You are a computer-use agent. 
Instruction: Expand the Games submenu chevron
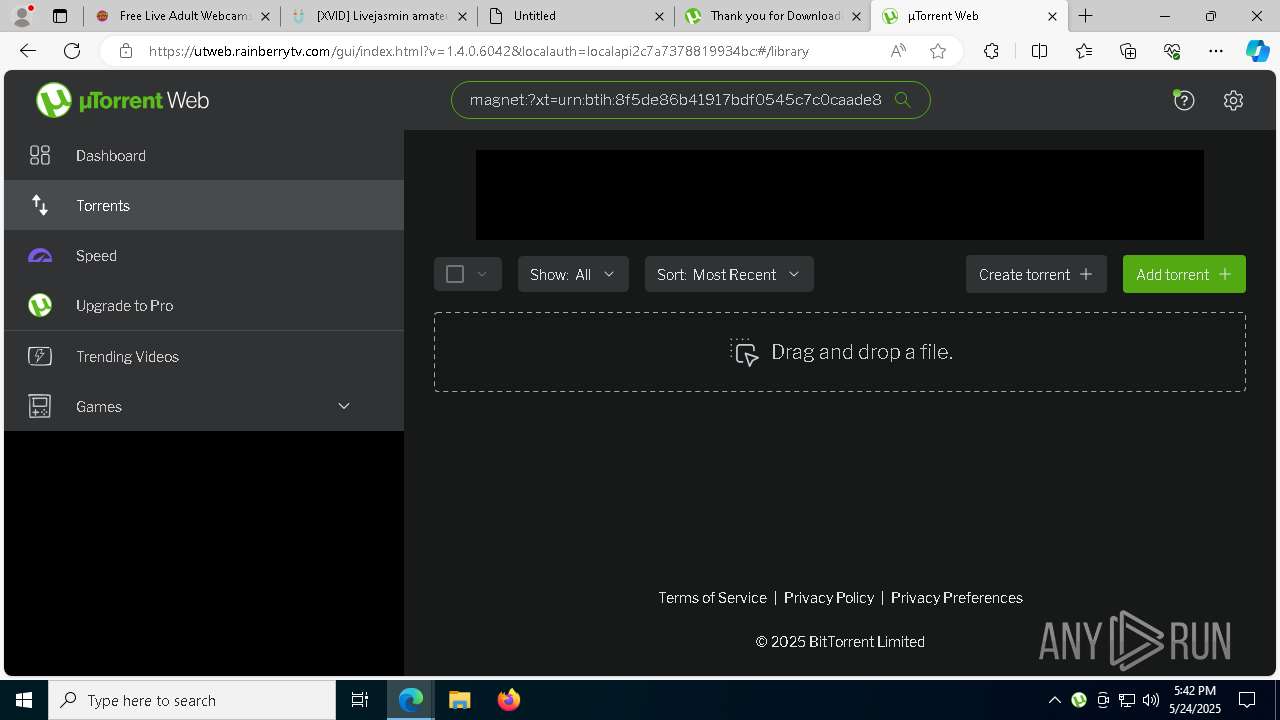pos(344,406)
